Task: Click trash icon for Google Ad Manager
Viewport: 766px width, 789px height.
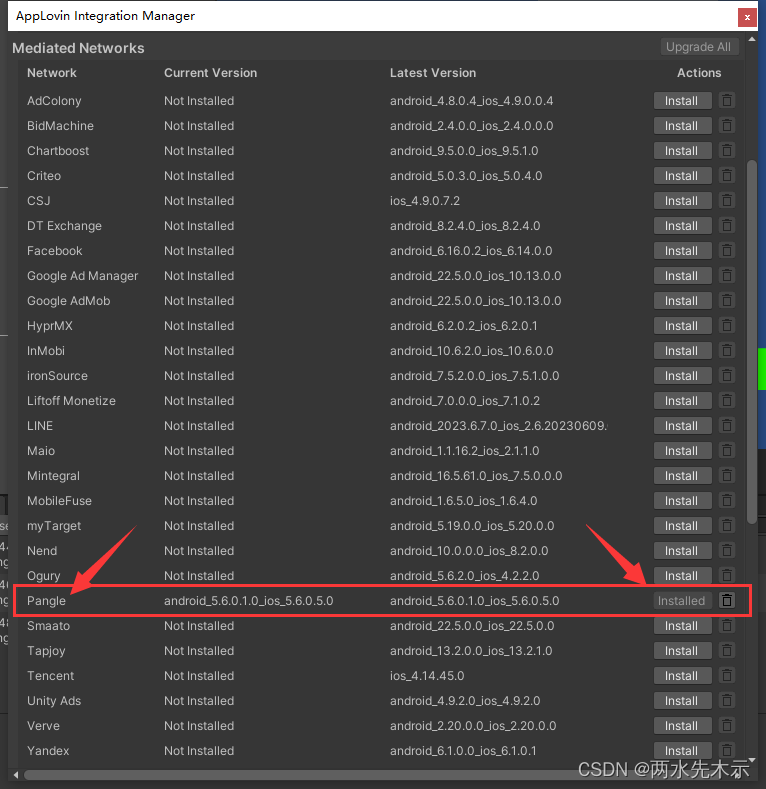Action: pyautogui.click(x=727, y=275)
